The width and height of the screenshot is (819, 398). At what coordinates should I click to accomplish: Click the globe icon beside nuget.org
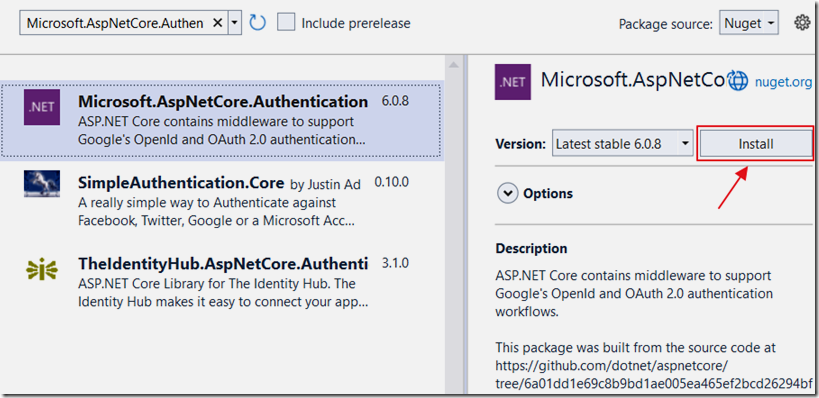(x=738, y=81)
